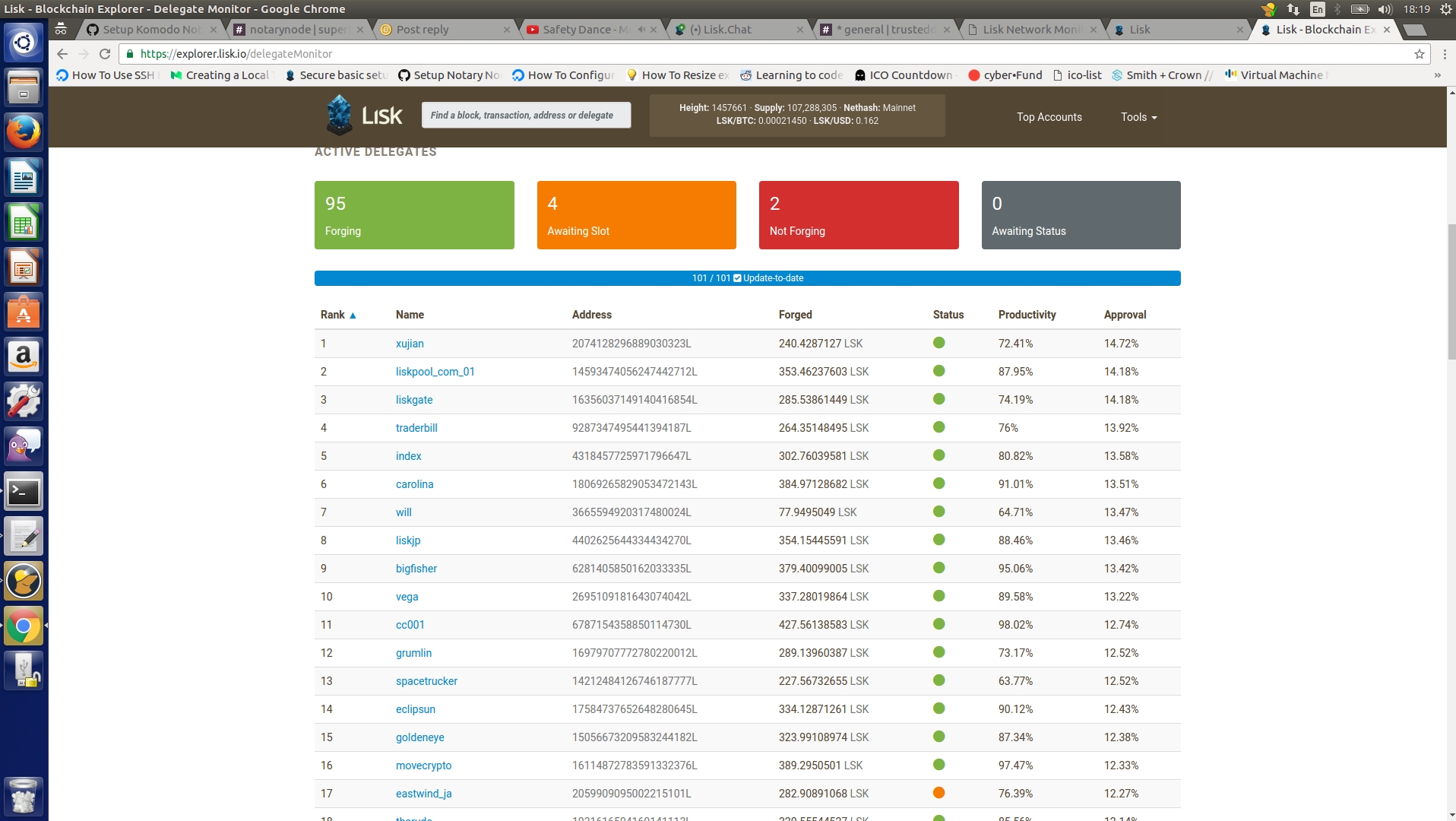Screen dimensions: 1456x821
Task: Click forged value 427.56138583 LSK
Action: (823, 625)
